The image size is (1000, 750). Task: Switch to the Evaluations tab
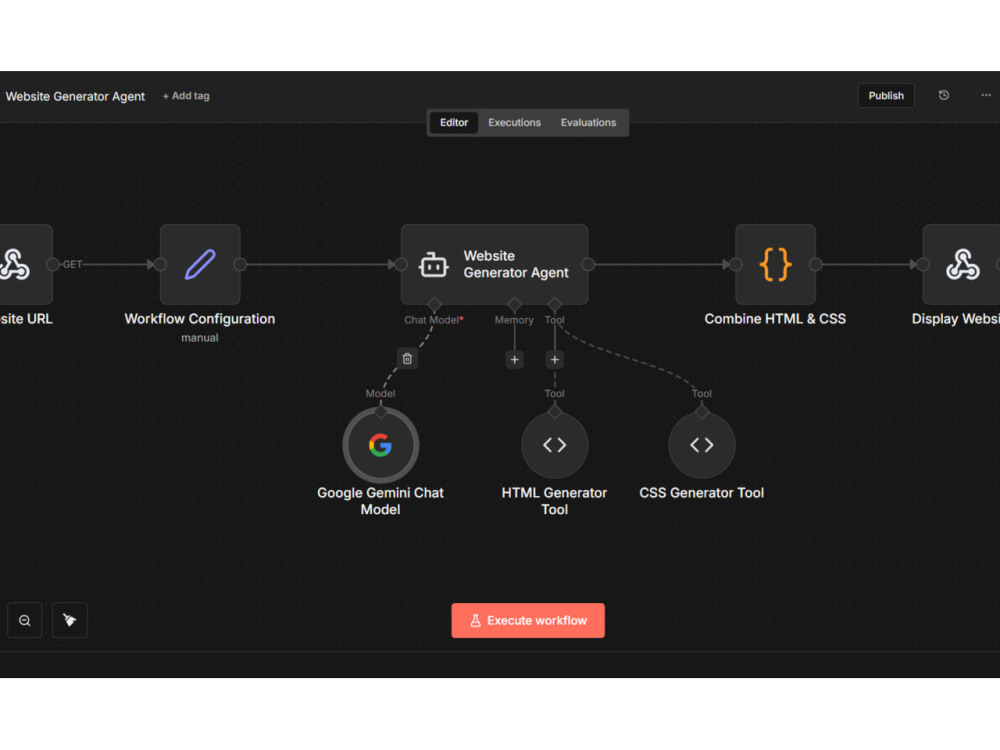pos(588,122)
